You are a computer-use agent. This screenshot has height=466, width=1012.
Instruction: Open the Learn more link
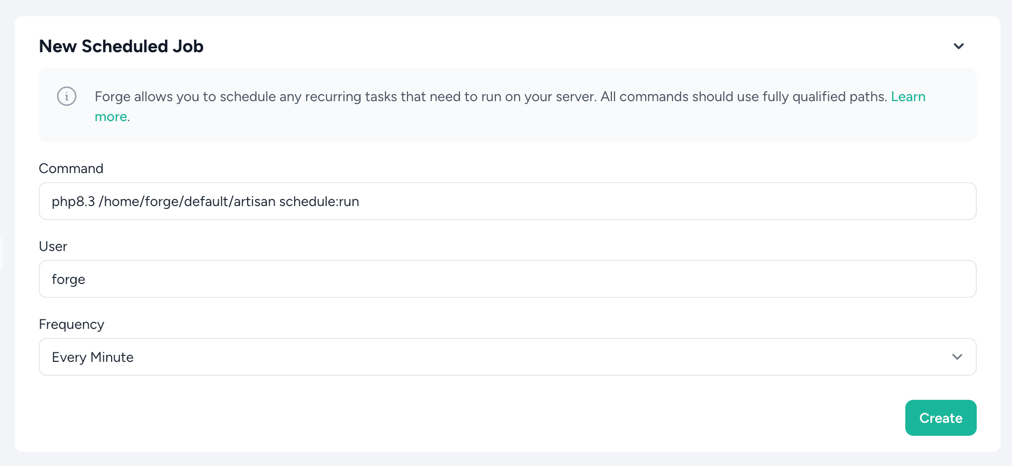tap(907, 97)
